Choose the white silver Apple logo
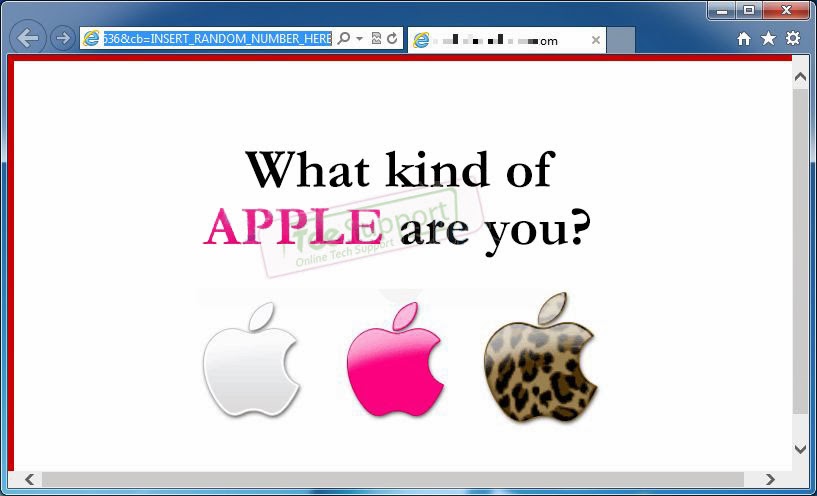 [x=251, y=359]
